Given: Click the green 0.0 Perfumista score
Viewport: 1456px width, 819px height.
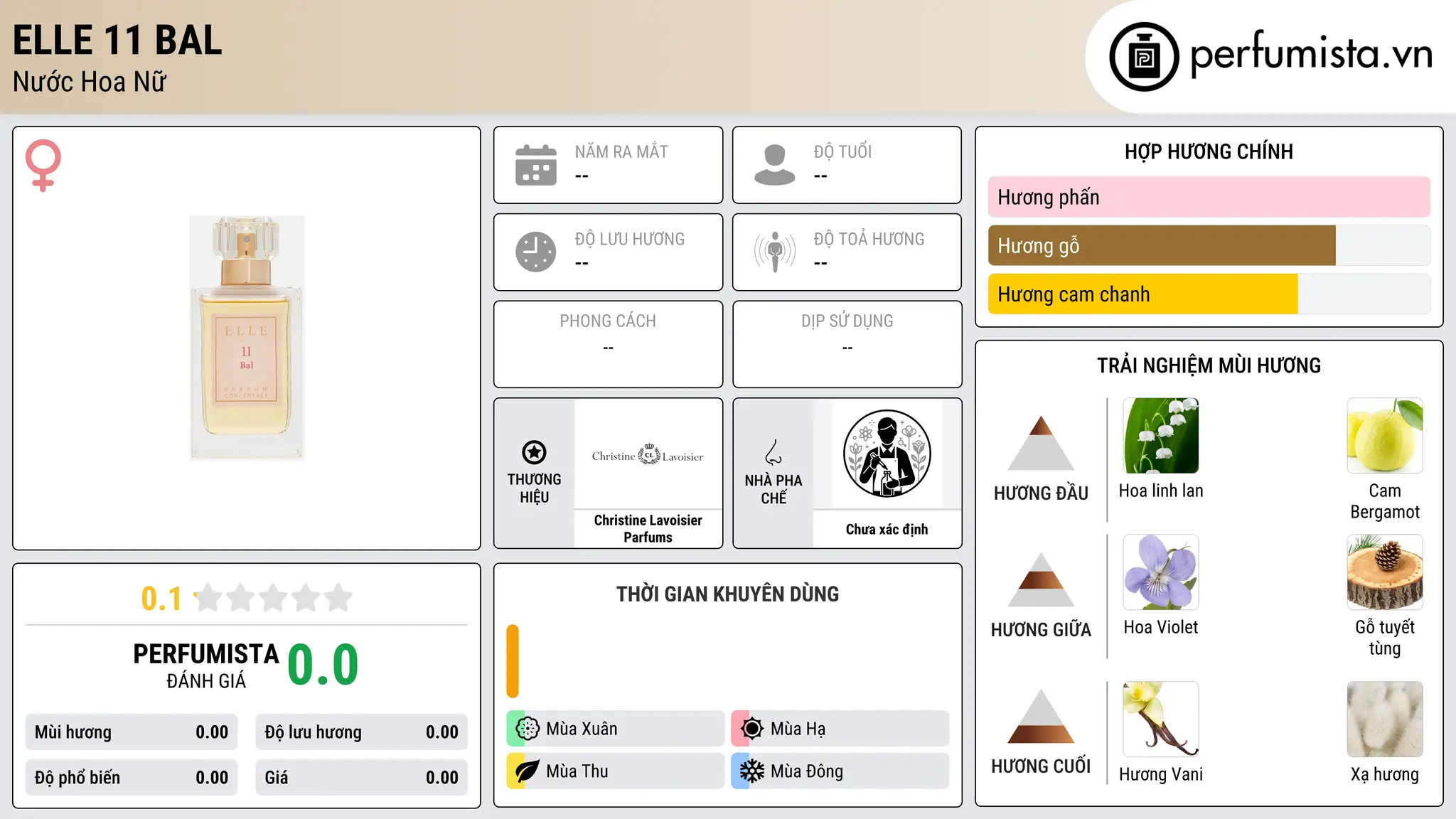Looking at the screenshot, I should pyautogui.click(x=323, y=665).
